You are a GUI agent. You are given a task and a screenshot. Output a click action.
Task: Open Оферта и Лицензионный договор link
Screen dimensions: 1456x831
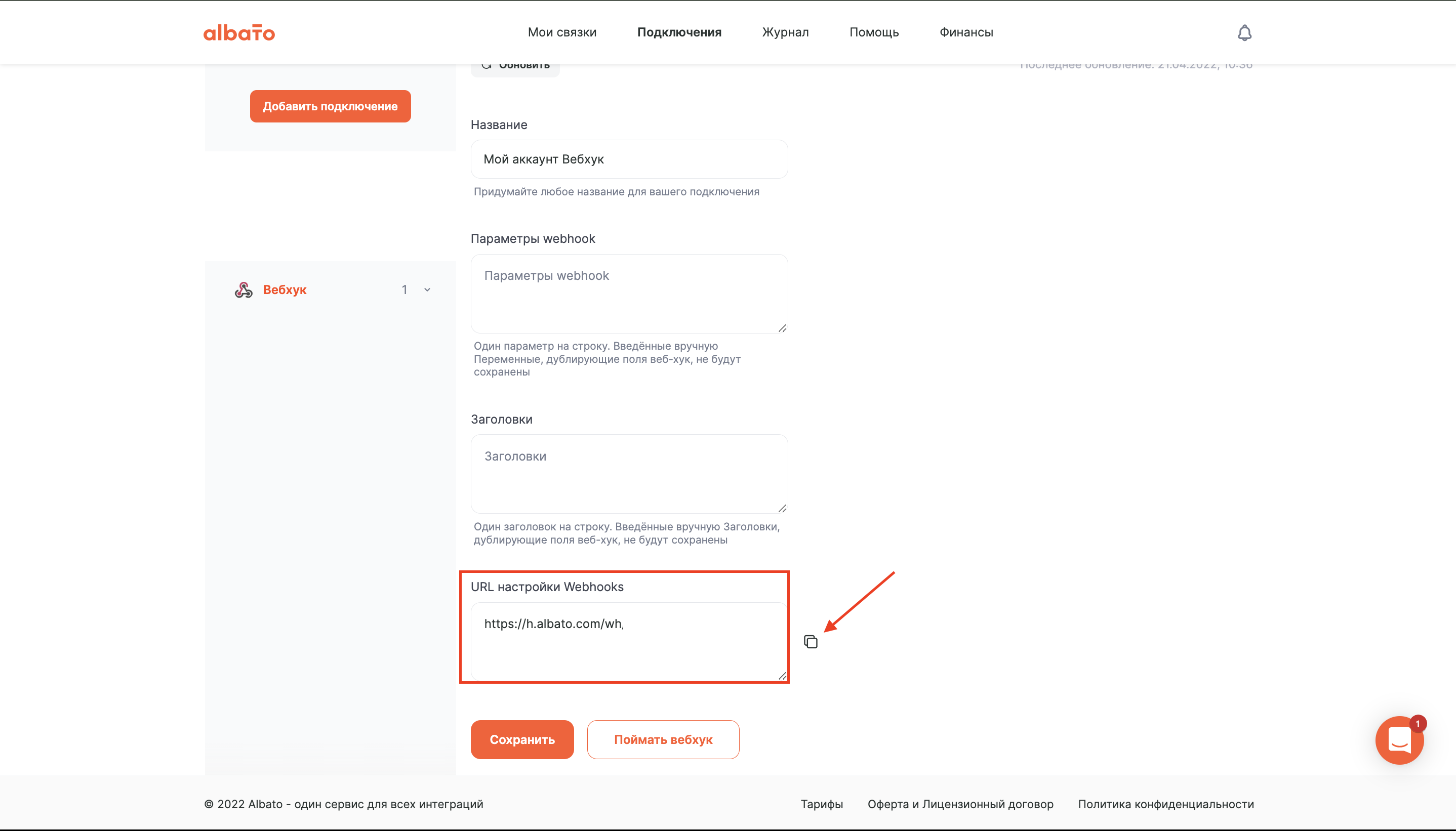(960, 804)
